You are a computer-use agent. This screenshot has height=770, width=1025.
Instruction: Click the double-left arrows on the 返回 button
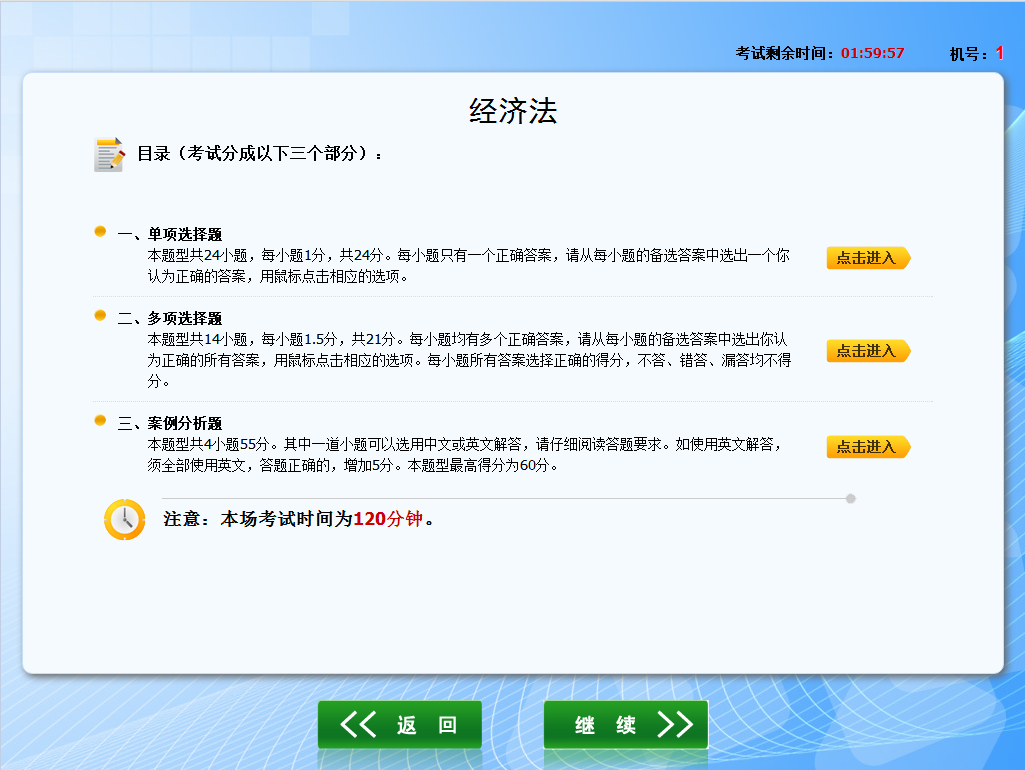[x=358, y=724]
